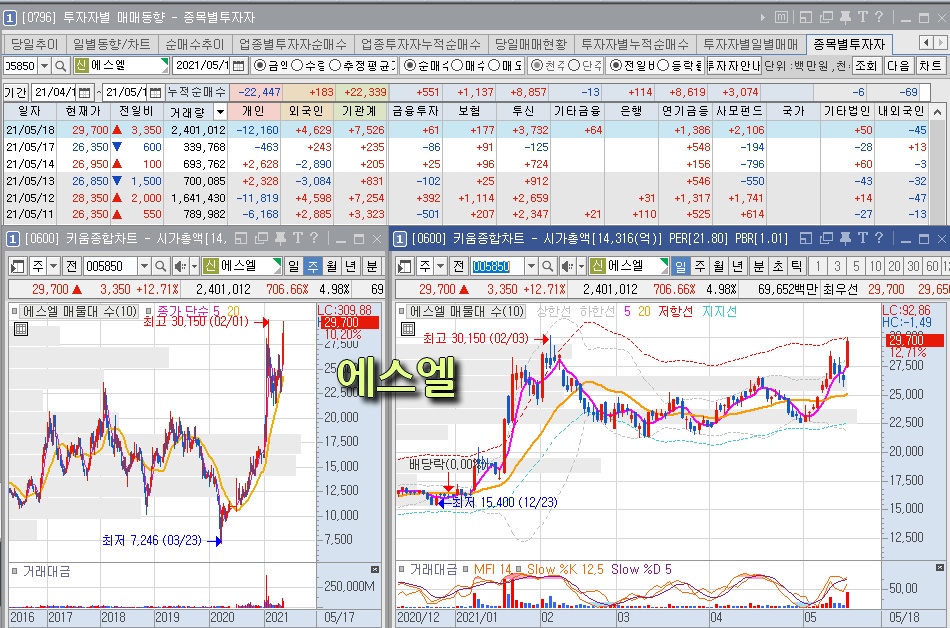This screenshot has width=950, height=628.
Task: Click the 에스엘 stock name field in investor window
Action: [121, 65]
